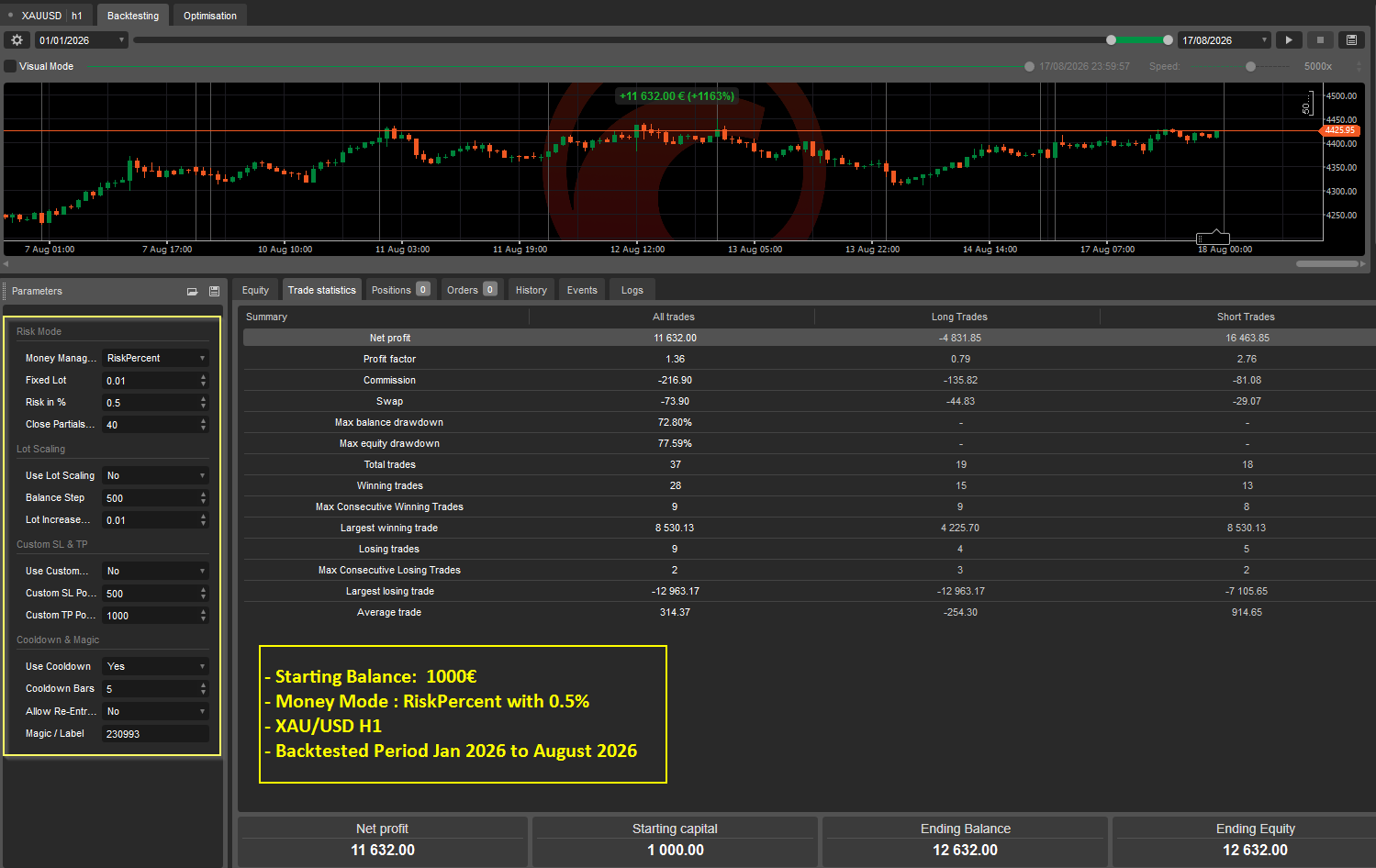Open the Use Cooldown dropdown
The image size is (1376, 868).
coord(155,666)
